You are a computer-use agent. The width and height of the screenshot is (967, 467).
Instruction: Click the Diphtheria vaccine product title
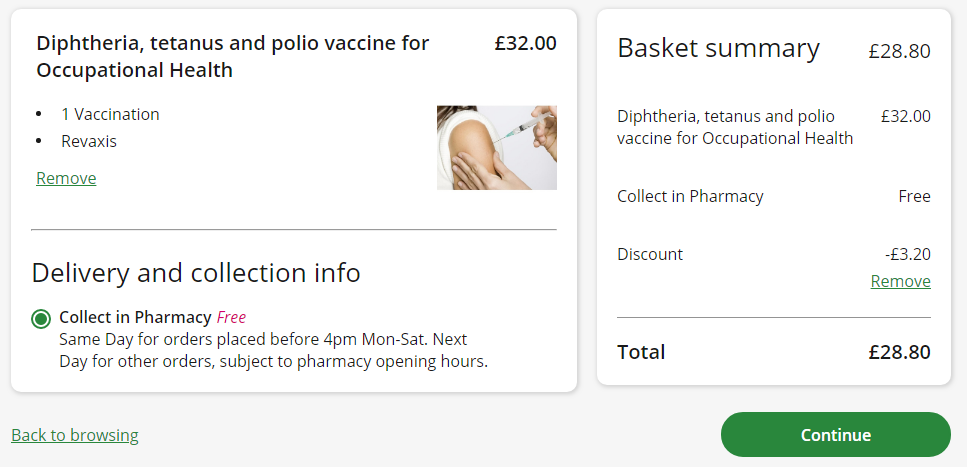tap(232, 56)
